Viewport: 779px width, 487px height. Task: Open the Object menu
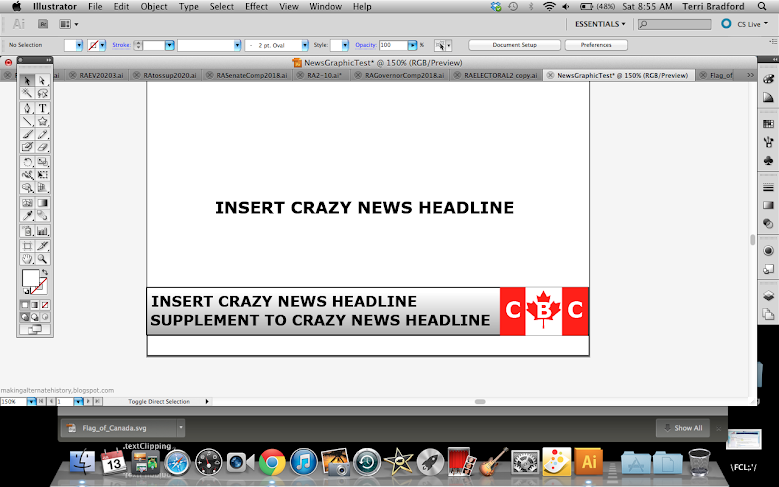coord(154,6)
